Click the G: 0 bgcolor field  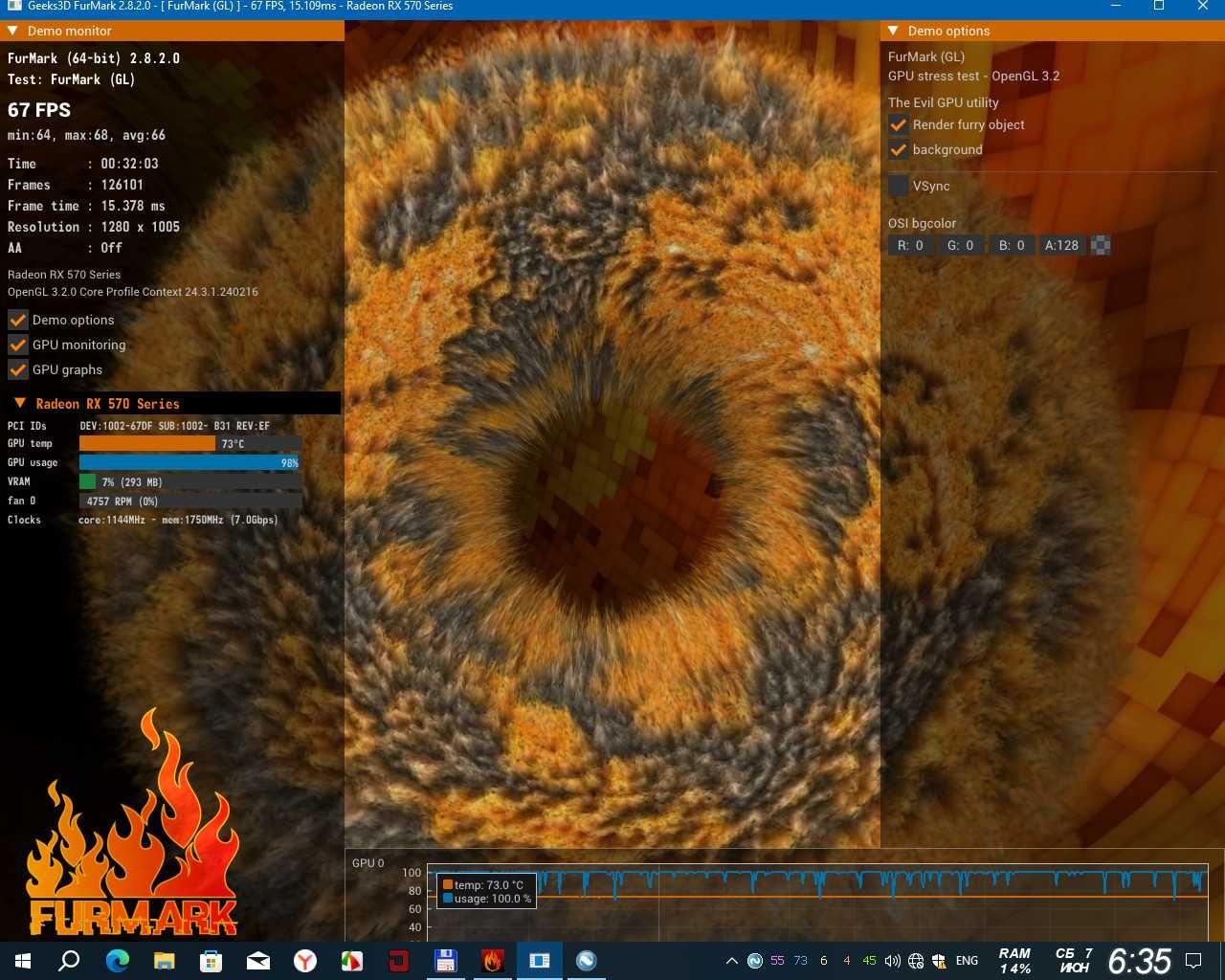click(961, 245)
